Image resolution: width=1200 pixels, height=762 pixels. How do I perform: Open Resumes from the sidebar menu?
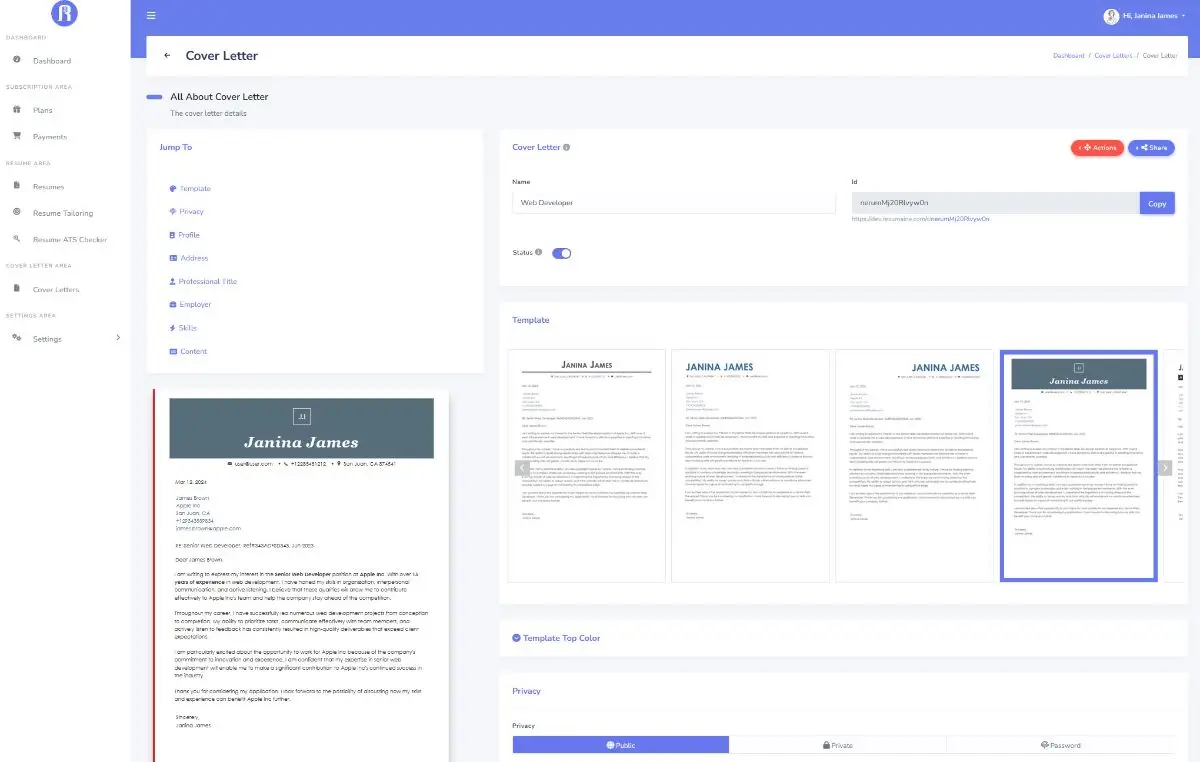[x=48, y=187]
